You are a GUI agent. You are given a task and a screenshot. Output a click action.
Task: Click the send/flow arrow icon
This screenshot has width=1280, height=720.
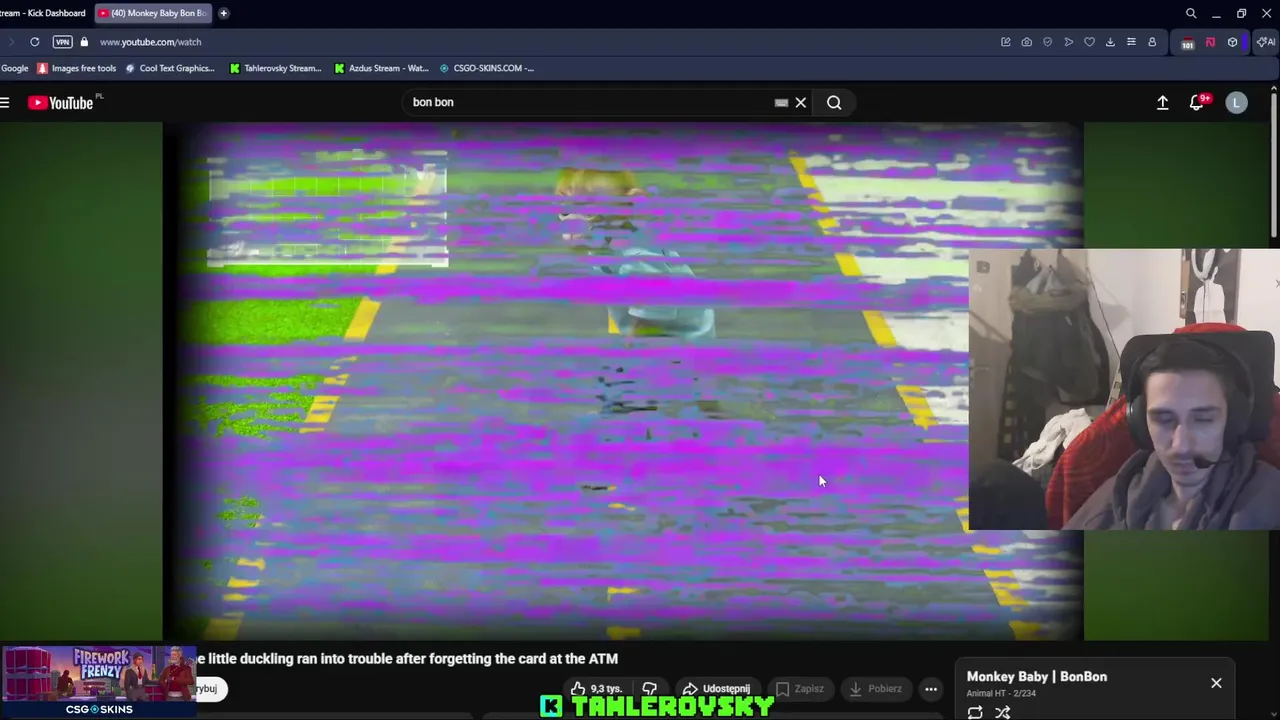(x=1068, y=42)
